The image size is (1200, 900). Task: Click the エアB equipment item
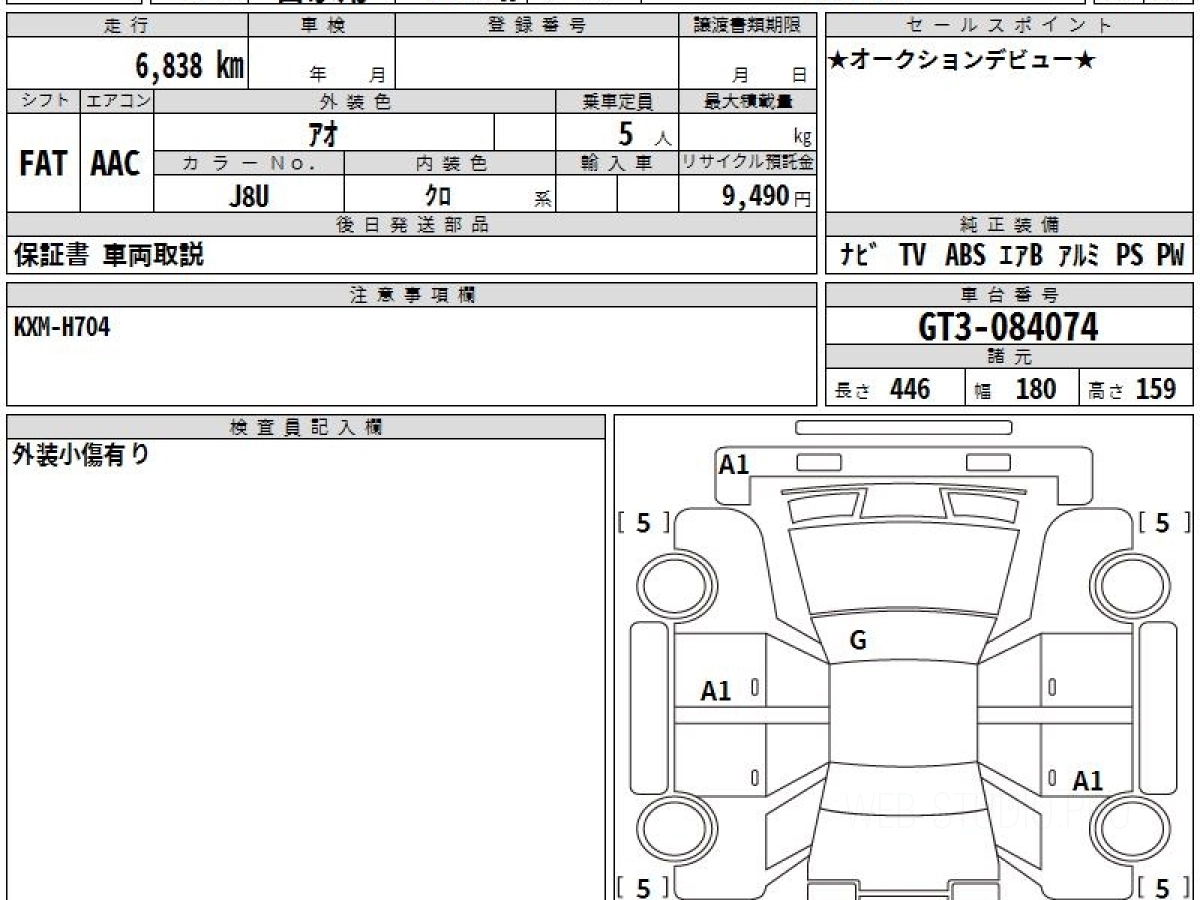point(1021,256)
